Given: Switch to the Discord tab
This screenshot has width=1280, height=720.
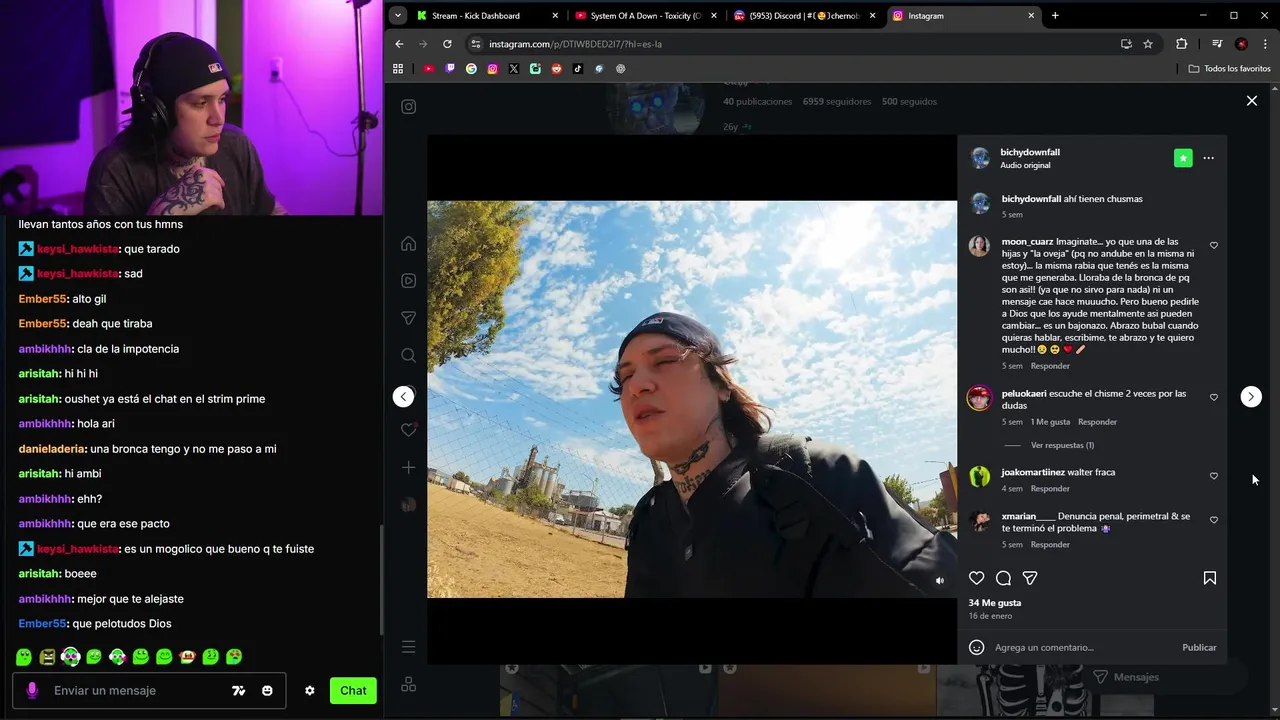Looking at the screenshot, I should (803, 15).
